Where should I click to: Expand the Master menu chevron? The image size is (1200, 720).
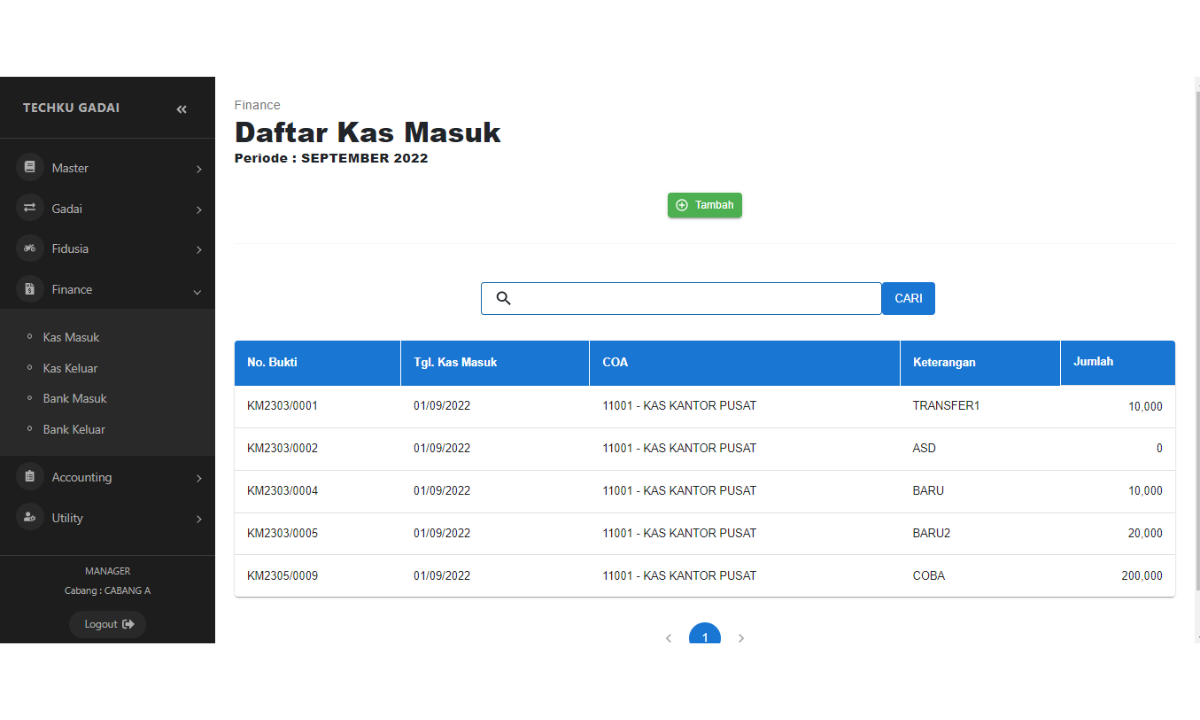[198, 169]
